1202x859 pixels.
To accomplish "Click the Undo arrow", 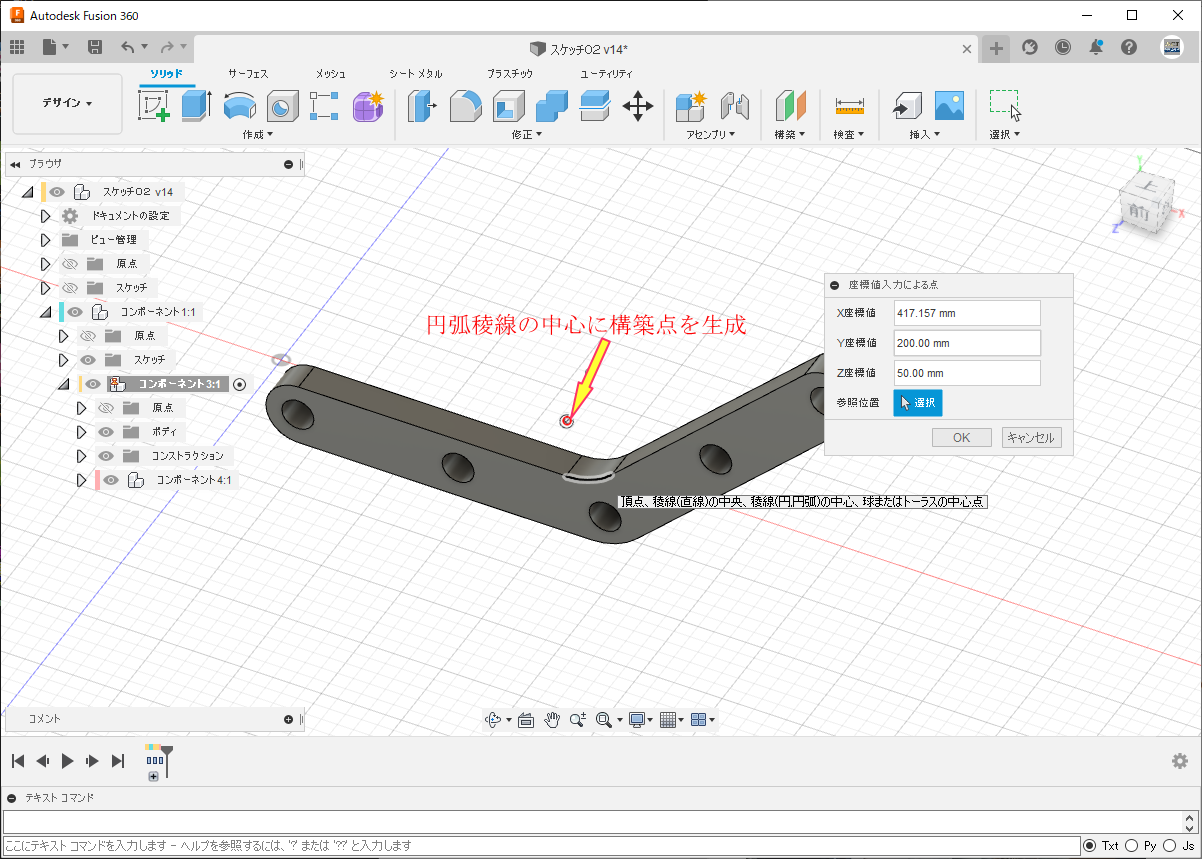I will coord(127,47).
